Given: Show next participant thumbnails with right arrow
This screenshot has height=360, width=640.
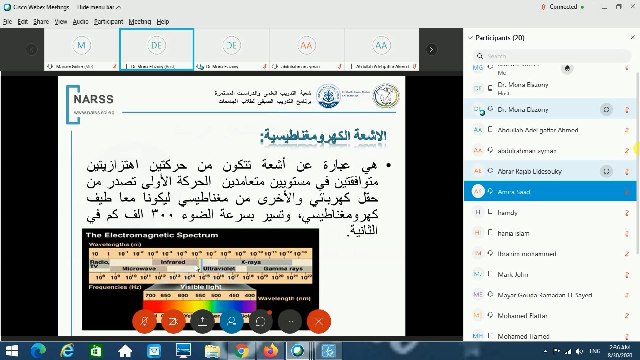Looking at the screenshot, I should [x=431, y=49].
